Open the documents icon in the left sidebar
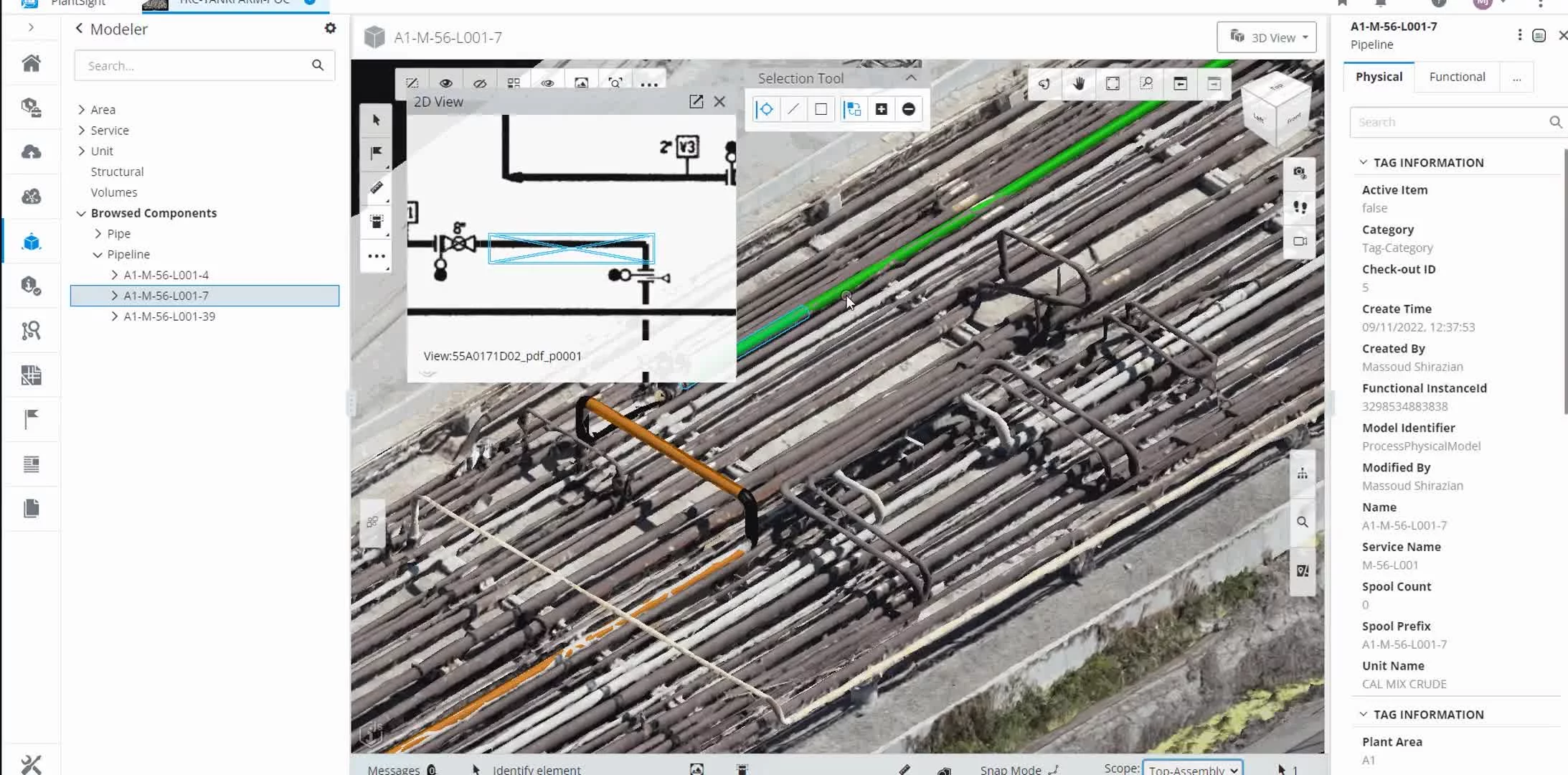This screenshot has width=1568, height=775. [x=32, y=509]
